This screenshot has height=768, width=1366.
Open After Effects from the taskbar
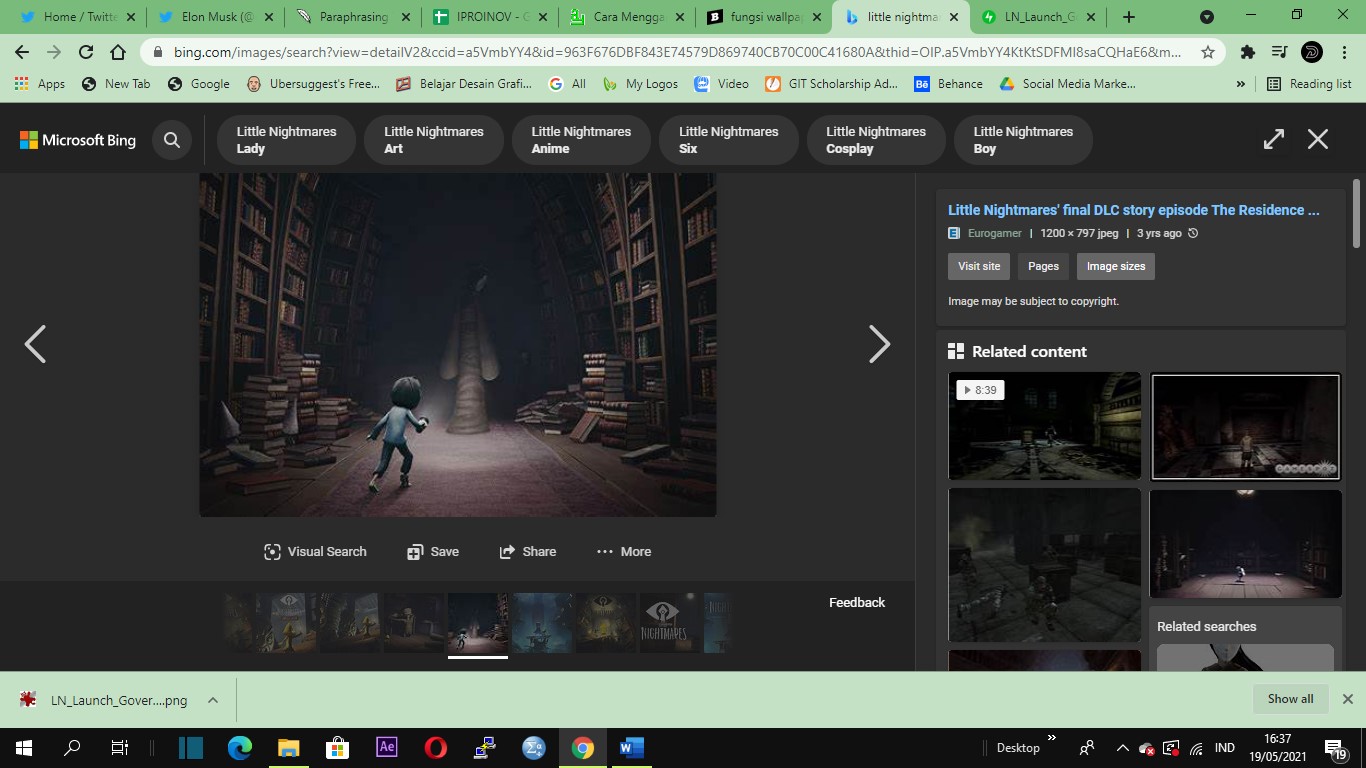click(387, 747)
